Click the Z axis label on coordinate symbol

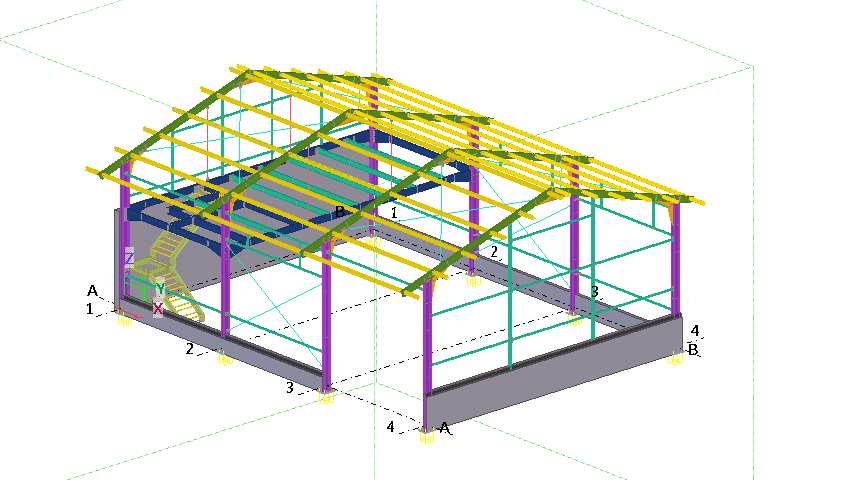pyautogui.click(x=129, y=258)
